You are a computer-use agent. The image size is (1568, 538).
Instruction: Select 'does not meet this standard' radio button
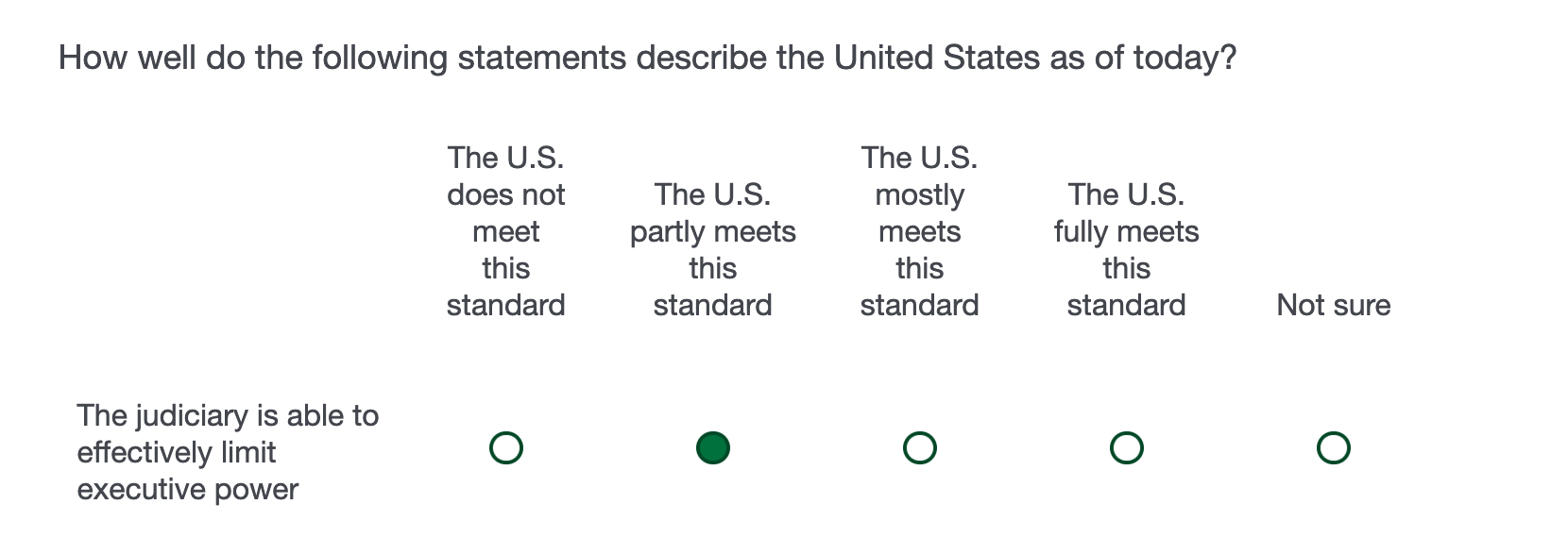[x=506, y=447]
